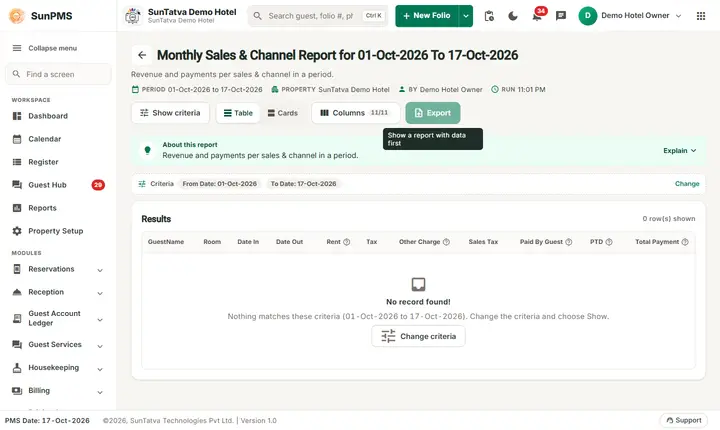Open Property Setup from the sidebar
720x430 pixels.
coord(58,231)
